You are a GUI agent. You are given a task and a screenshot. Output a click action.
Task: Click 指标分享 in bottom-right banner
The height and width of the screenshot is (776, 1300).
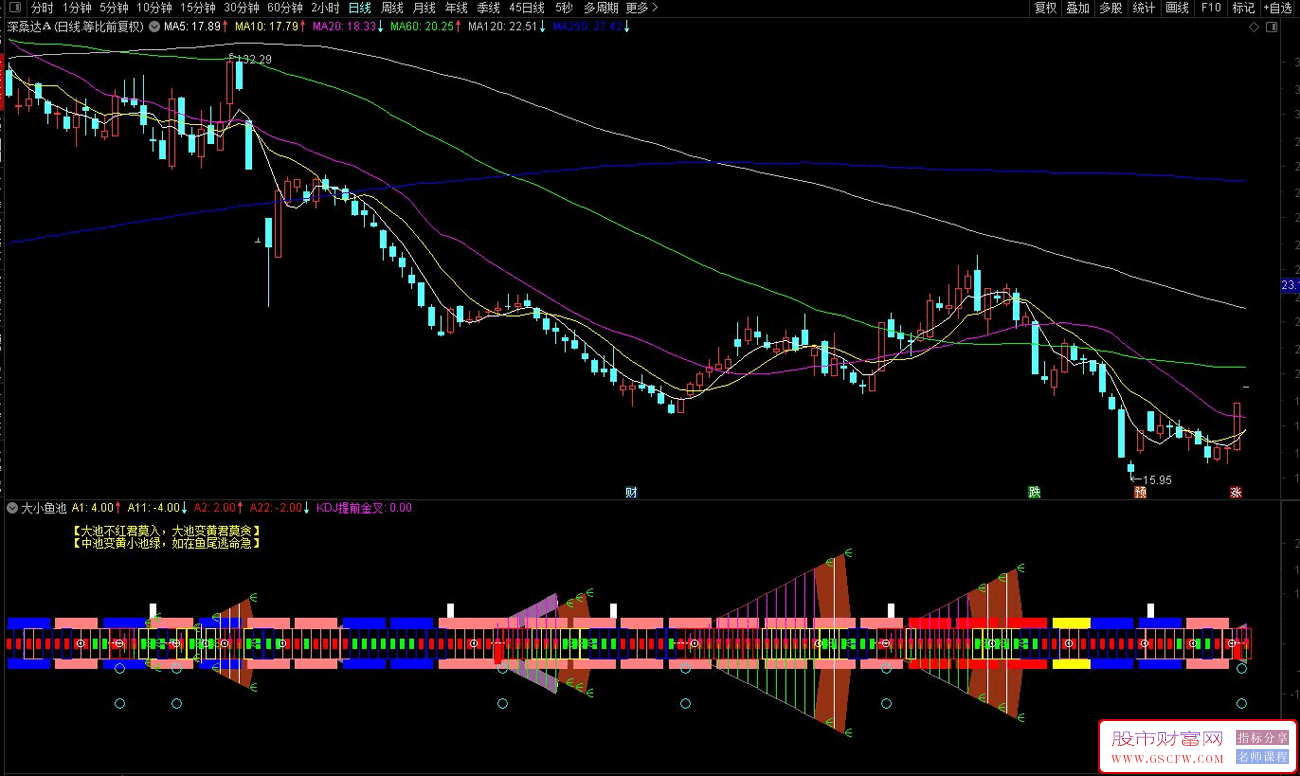point(1262,737)
